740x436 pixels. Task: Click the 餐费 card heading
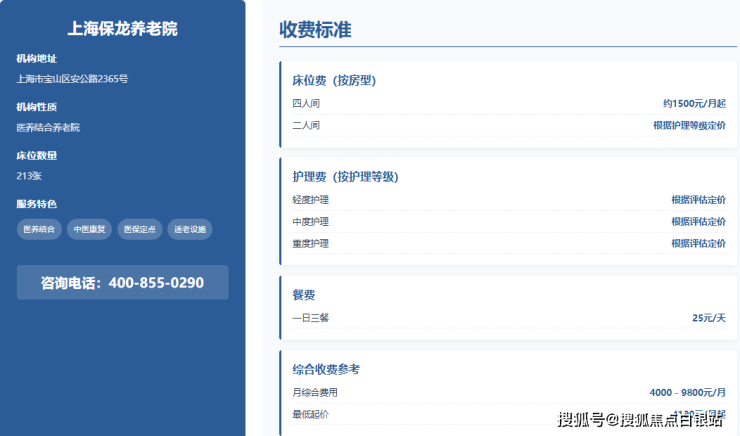coord(303,295)
